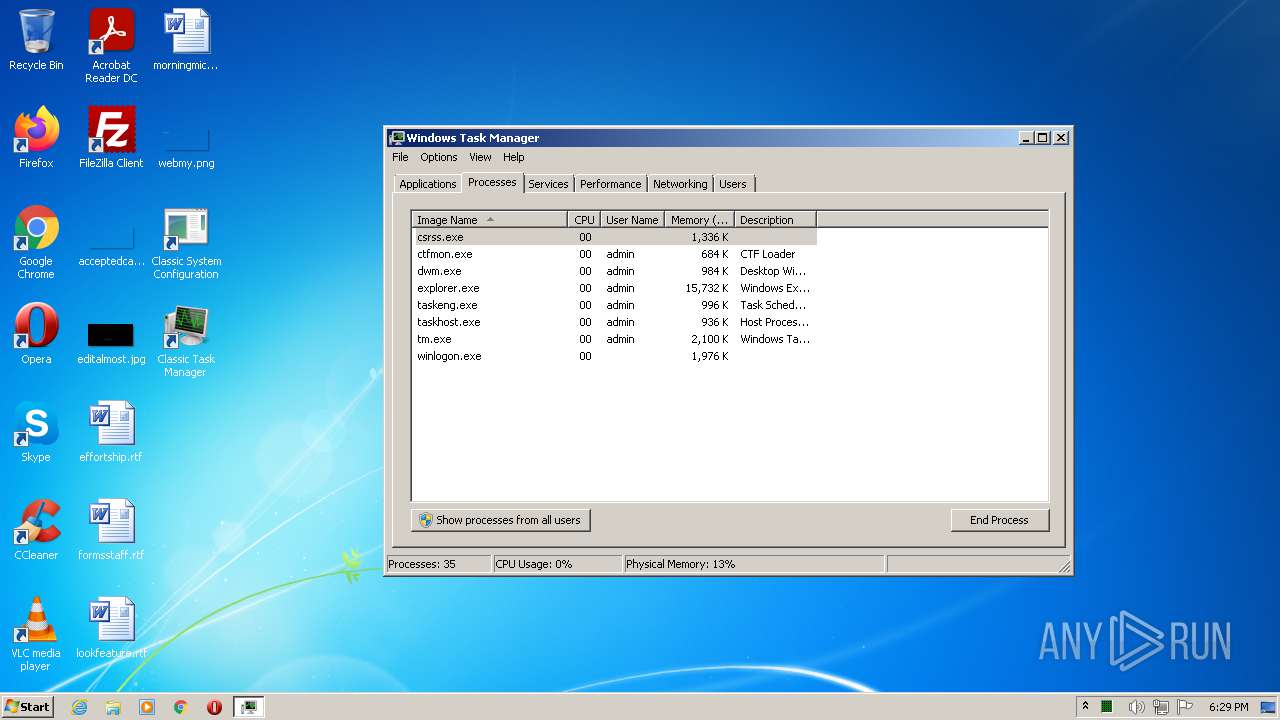Switch to the Applications tab
Viewport: 1280px width, 720px height.
(427, 184)
